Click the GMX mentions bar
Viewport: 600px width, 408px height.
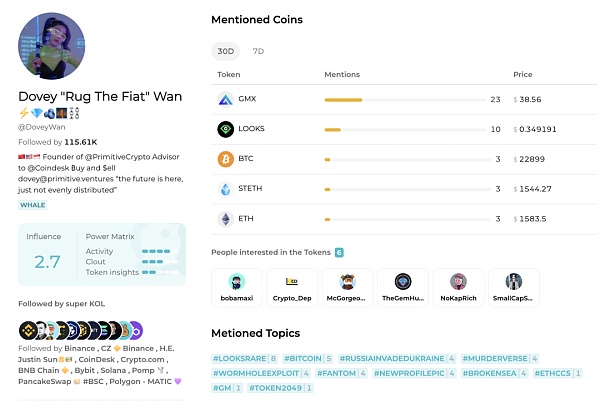coord(343,99)
